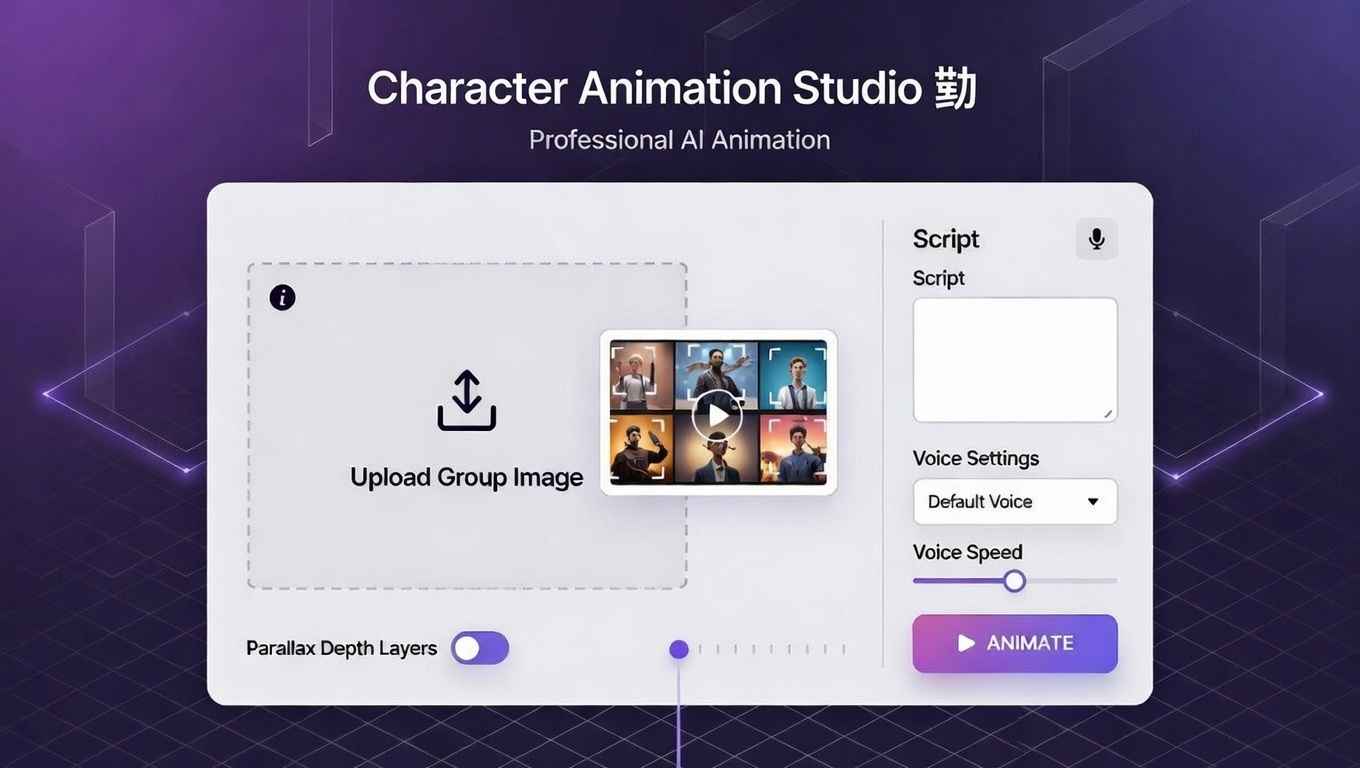This screenshot has height=768, width=1360.
Task: Open the info icon in upload area
Action: tap(283, 297)
